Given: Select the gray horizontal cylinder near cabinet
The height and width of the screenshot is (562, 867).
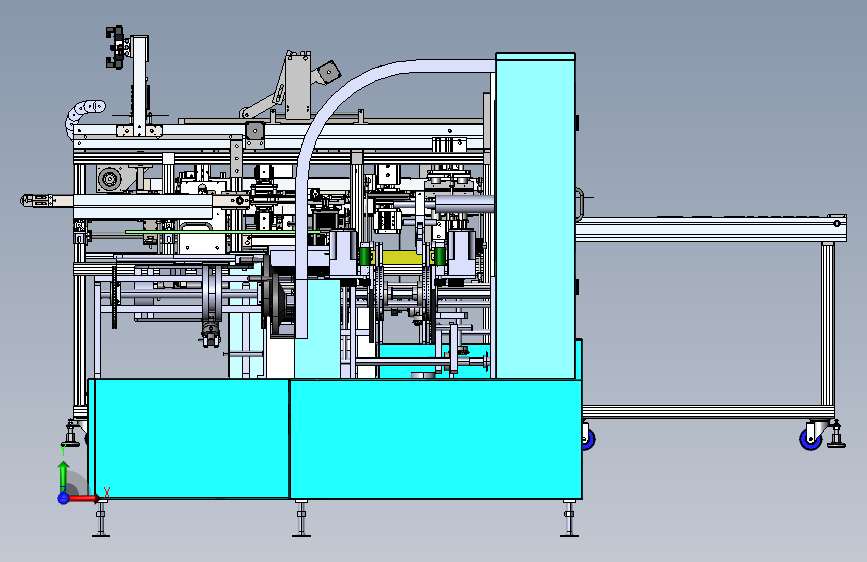Looking at the screenshot, I should click(x=464, y=203).
